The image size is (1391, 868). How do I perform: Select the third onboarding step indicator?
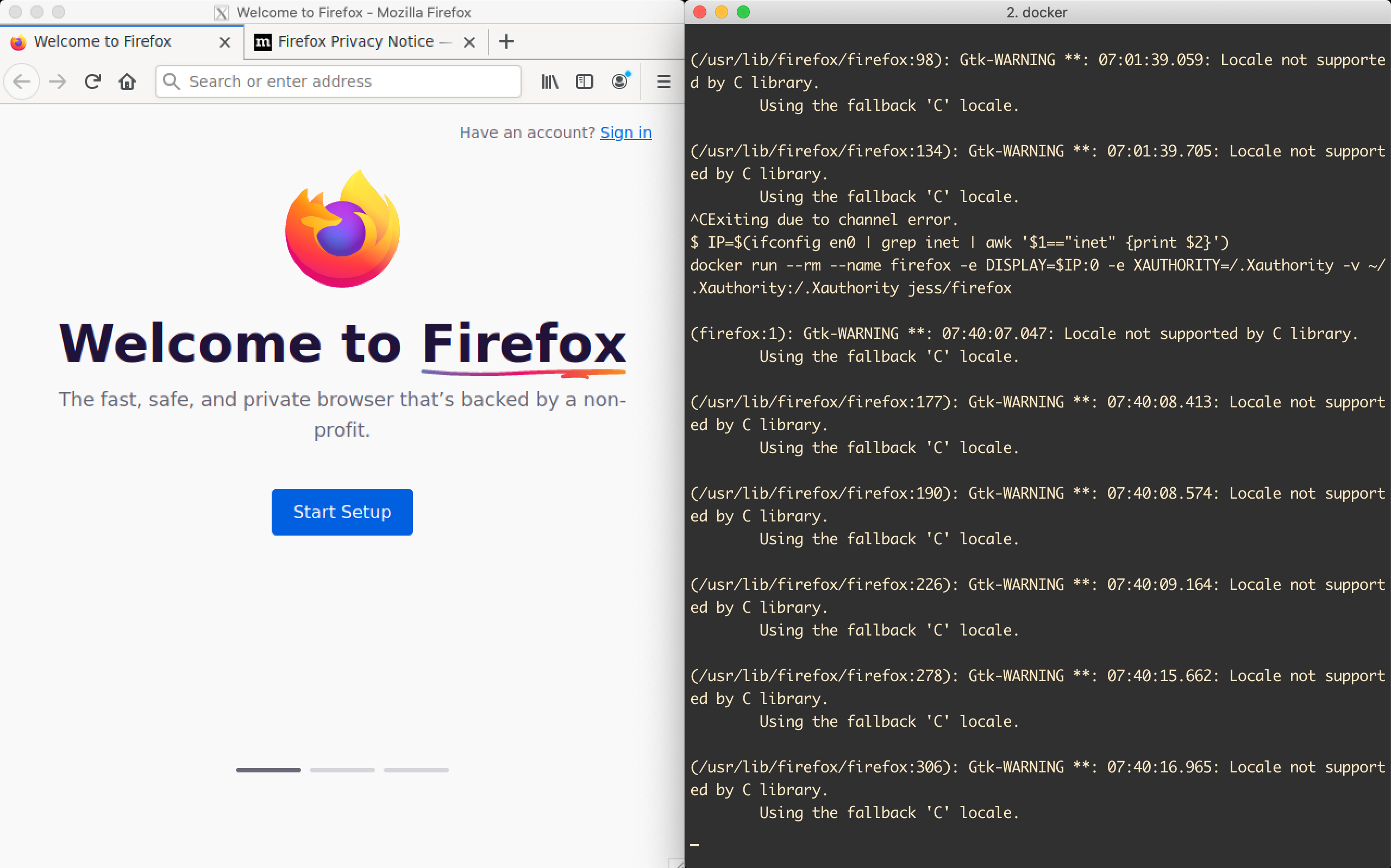point(416,770)
